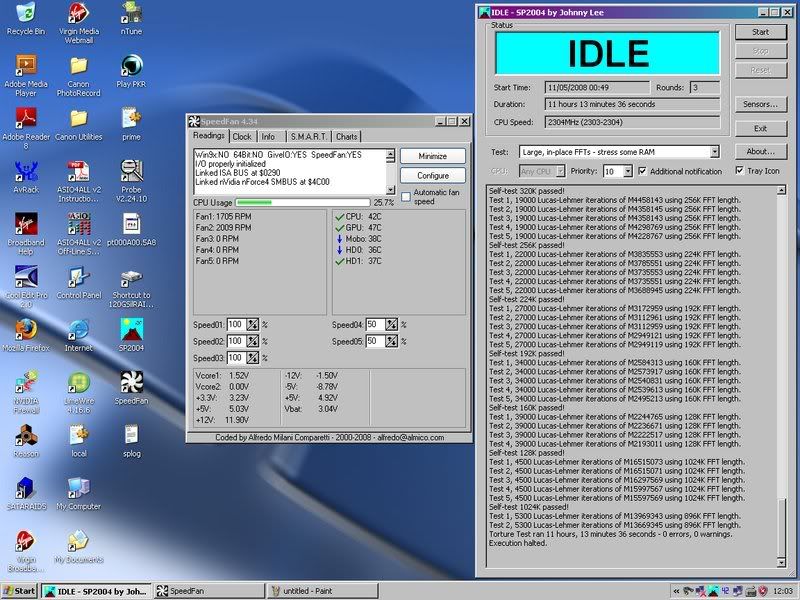Launch Cool Edit Pro 2.0 shortcut
Viewport: 800px width, 600px height.
click(x=26, y=287)
